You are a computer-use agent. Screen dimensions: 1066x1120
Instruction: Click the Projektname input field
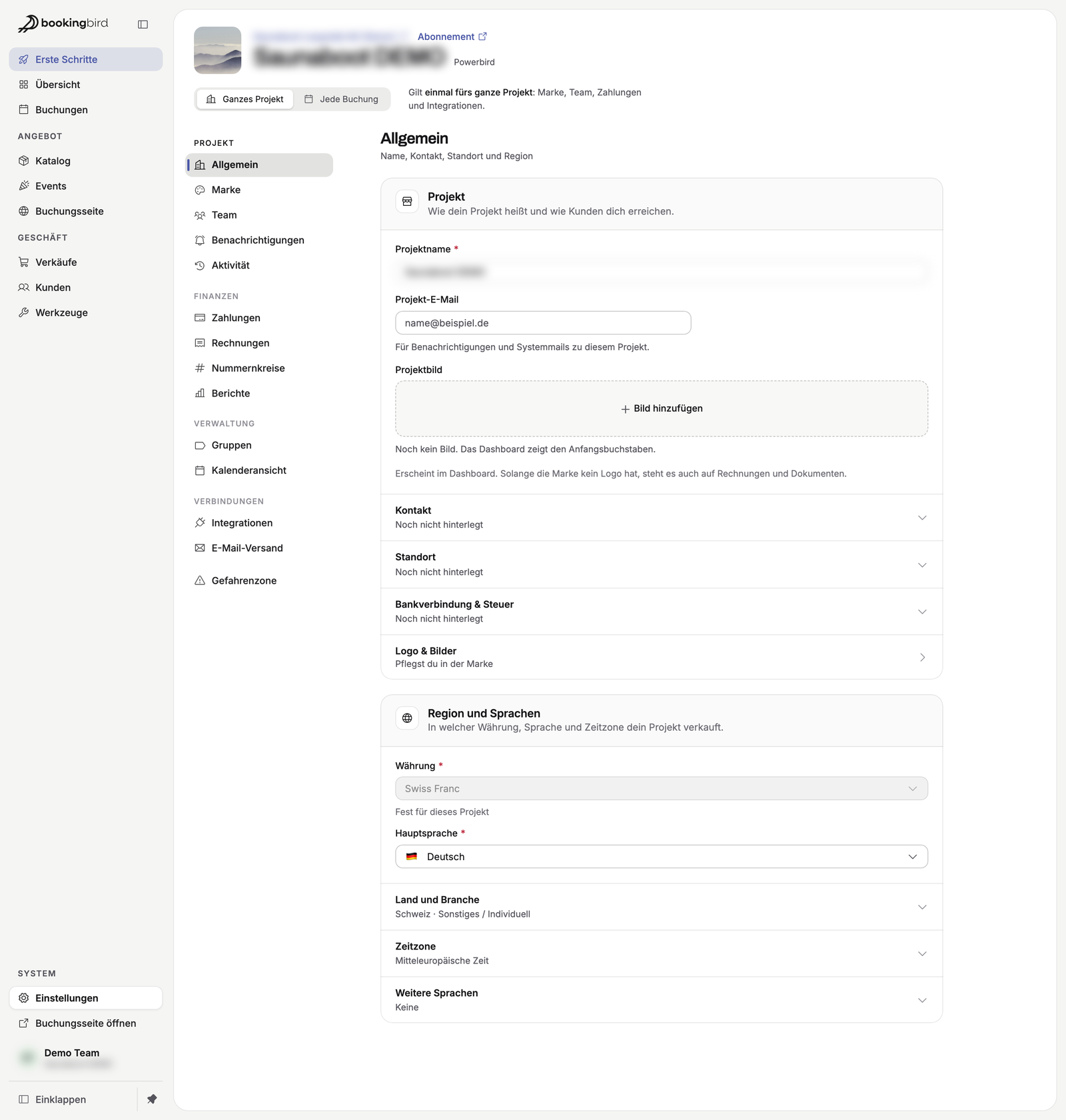pyautogui.click(x=661, y=272)
